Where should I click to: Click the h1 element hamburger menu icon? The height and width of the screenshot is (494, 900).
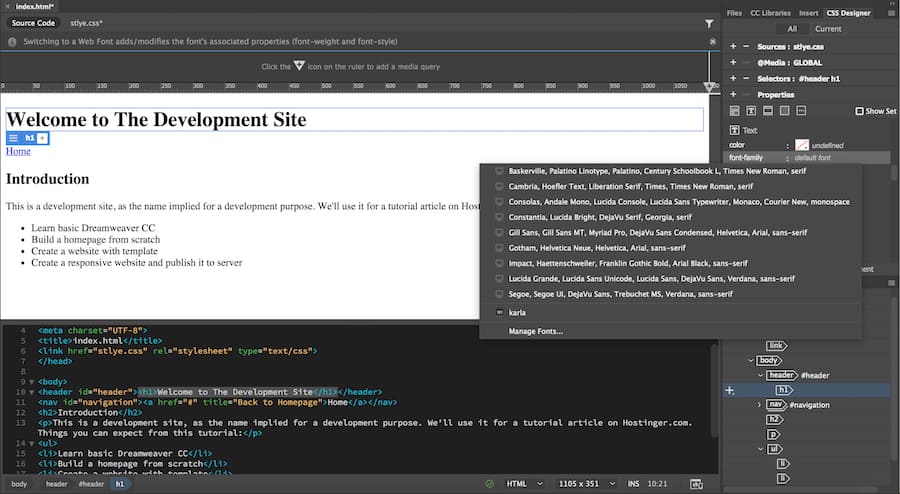(14, 138)
